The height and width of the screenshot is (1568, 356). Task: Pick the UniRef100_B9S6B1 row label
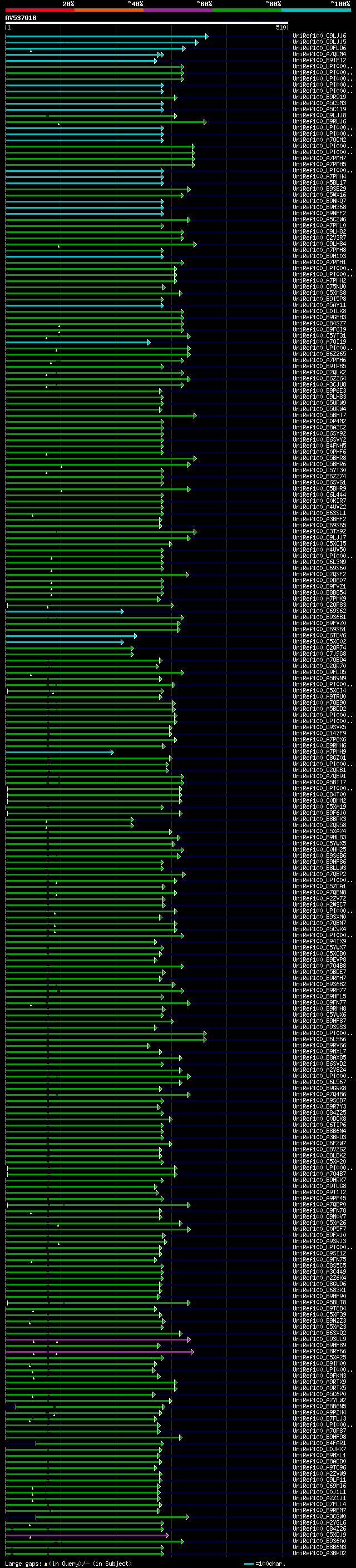(x=319, y=617)
